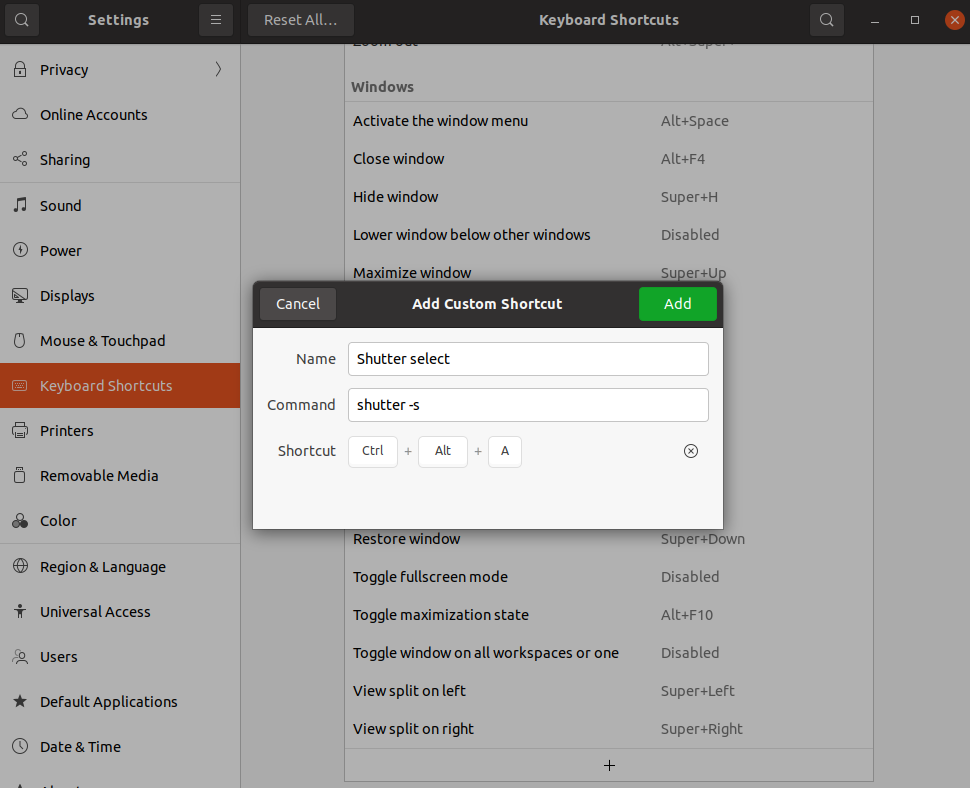
Task: Go to Sharing settings
Action: (x=120, y=160)
